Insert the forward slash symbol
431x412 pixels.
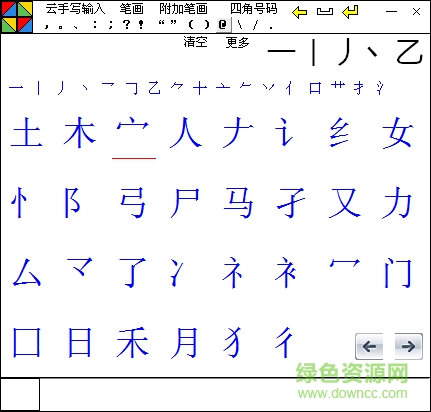[x=255, y=24]
